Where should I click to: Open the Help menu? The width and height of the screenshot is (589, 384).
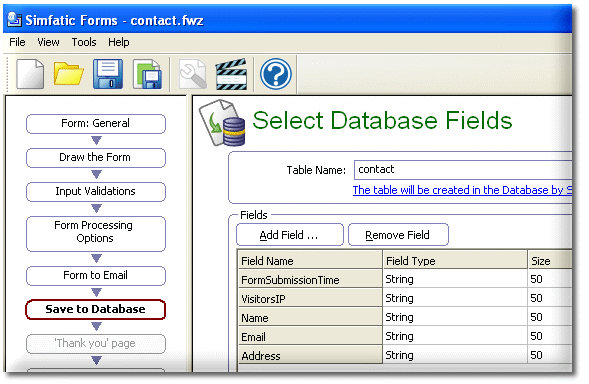(x=119, y=42)
